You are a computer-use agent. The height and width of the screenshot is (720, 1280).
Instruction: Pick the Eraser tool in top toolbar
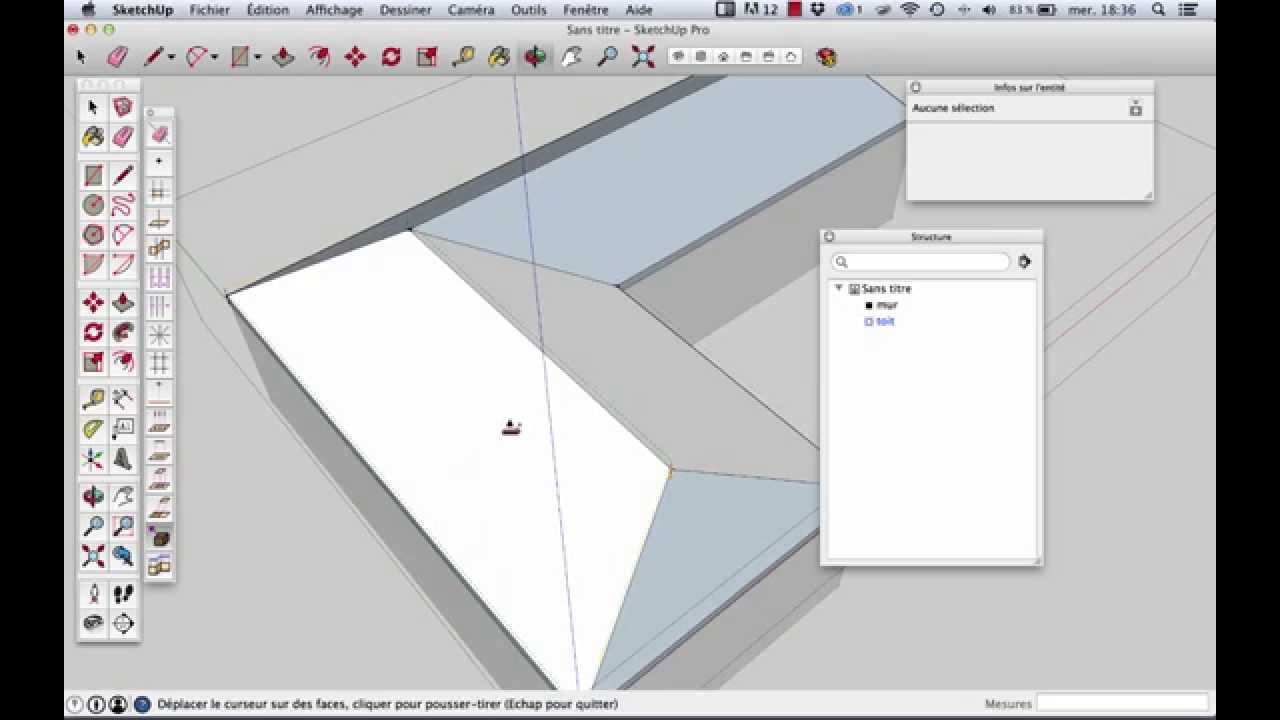point(115,57)
